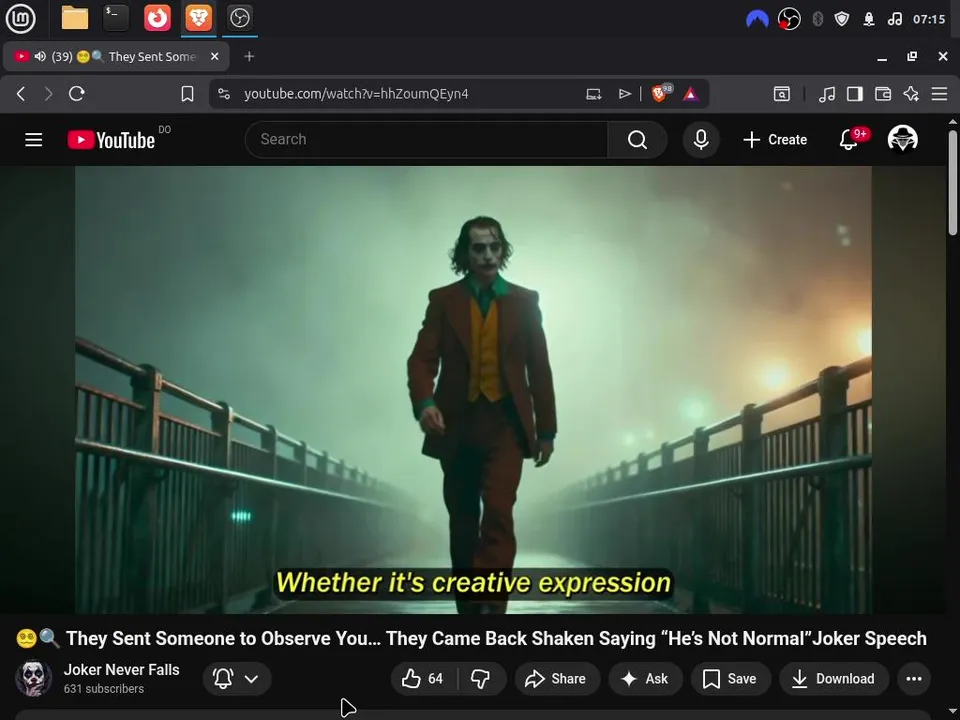960x720 pixels.
Task: Launch the Terminal from the panel
Action: pyautogui.click(x=116, y=18)
